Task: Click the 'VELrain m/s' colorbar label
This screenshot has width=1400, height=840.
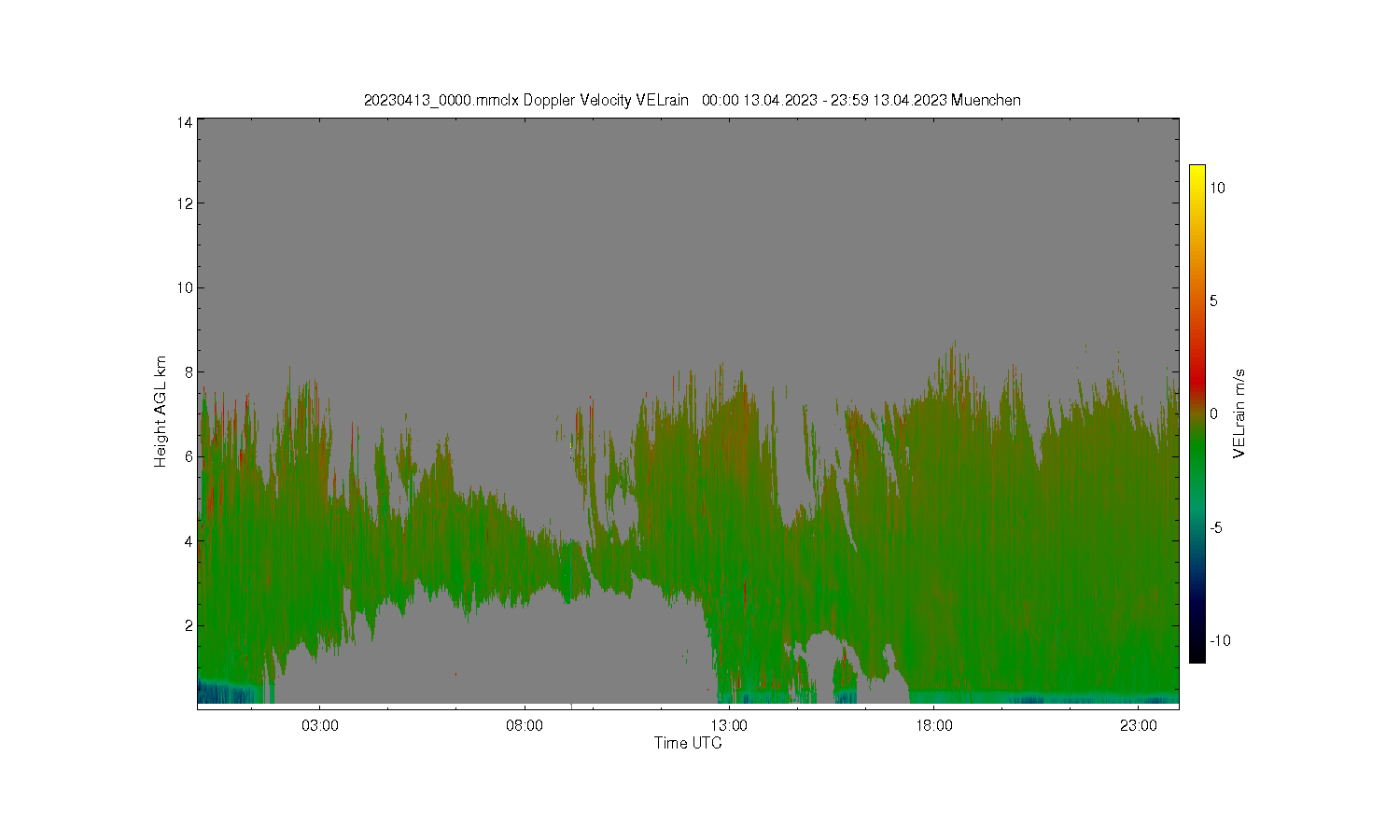Action: 1239,413
